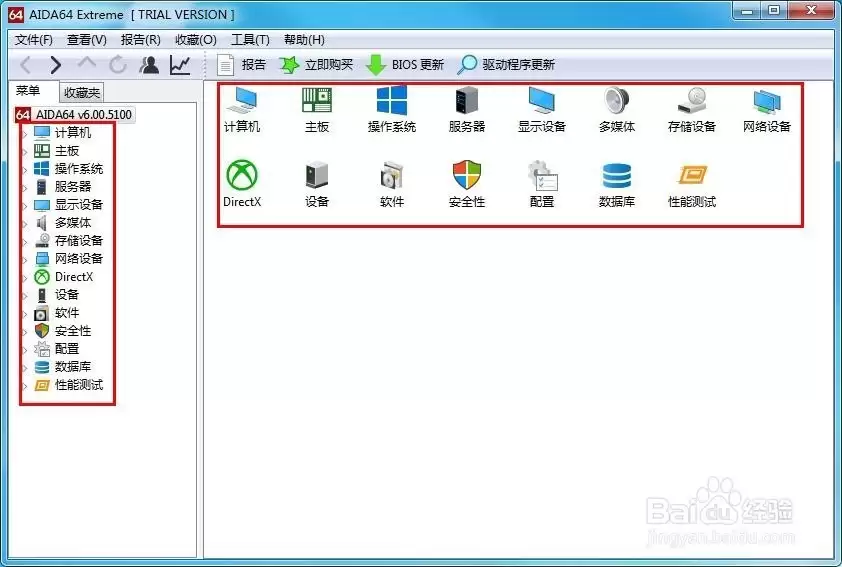Image resolution: width=842 pixels, height=567 pixels.
Task: Select 计算机 in the left tree
Action: coord(62,133)
